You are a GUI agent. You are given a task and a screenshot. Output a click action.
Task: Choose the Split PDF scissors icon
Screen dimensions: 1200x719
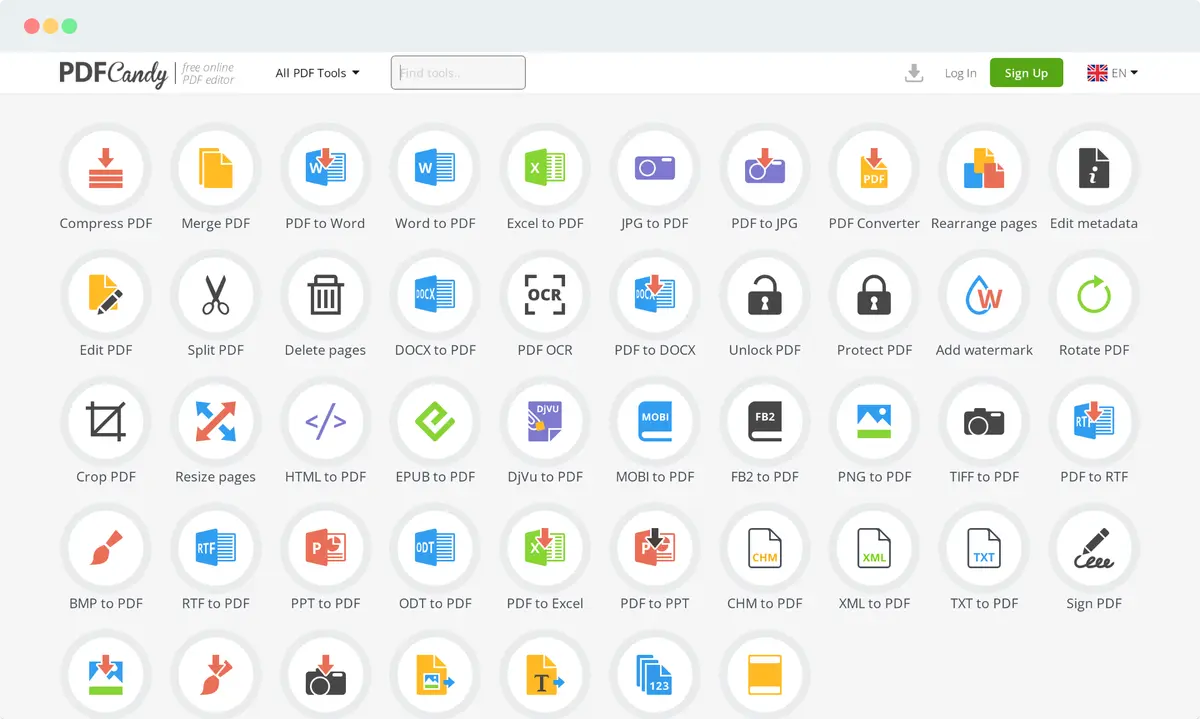click(215, 295)
